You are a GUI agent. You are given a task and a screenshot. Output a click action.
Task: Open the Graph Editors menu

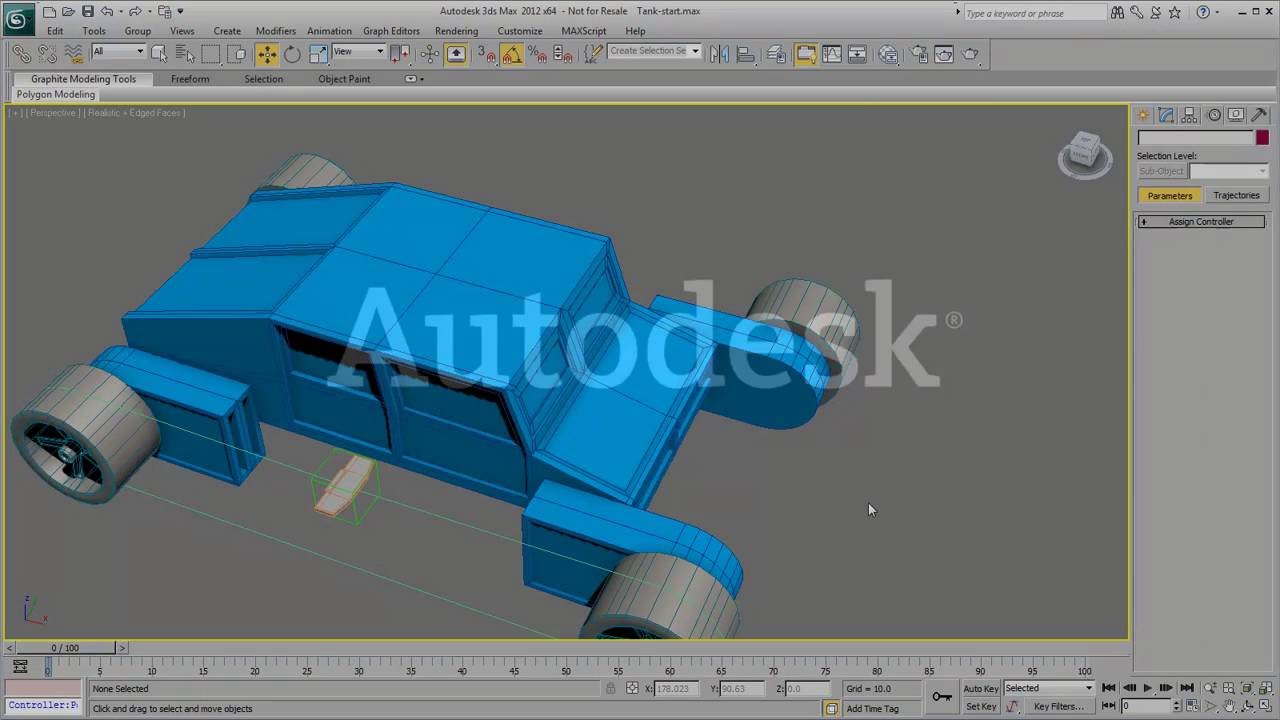pyautogui.click(x=391, y=31)
